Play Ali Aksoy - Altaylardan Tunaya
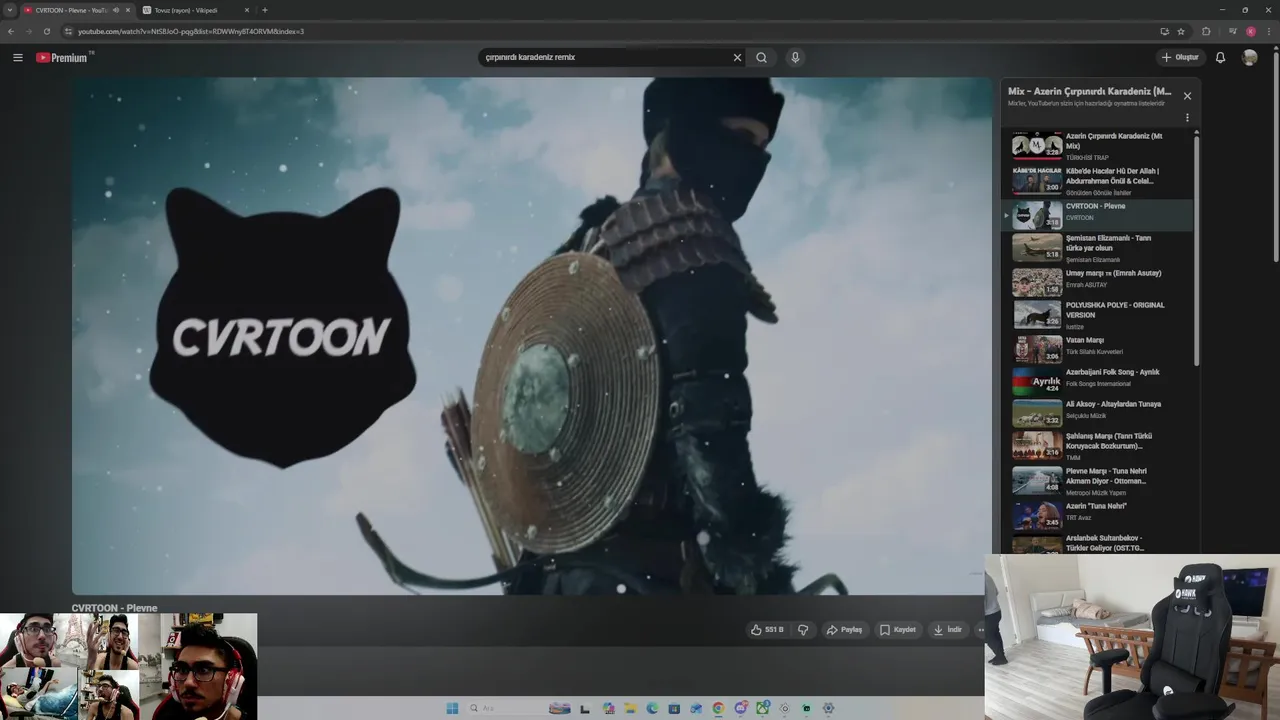This screenshot has width=1280, height=720. click(1097, 413)
